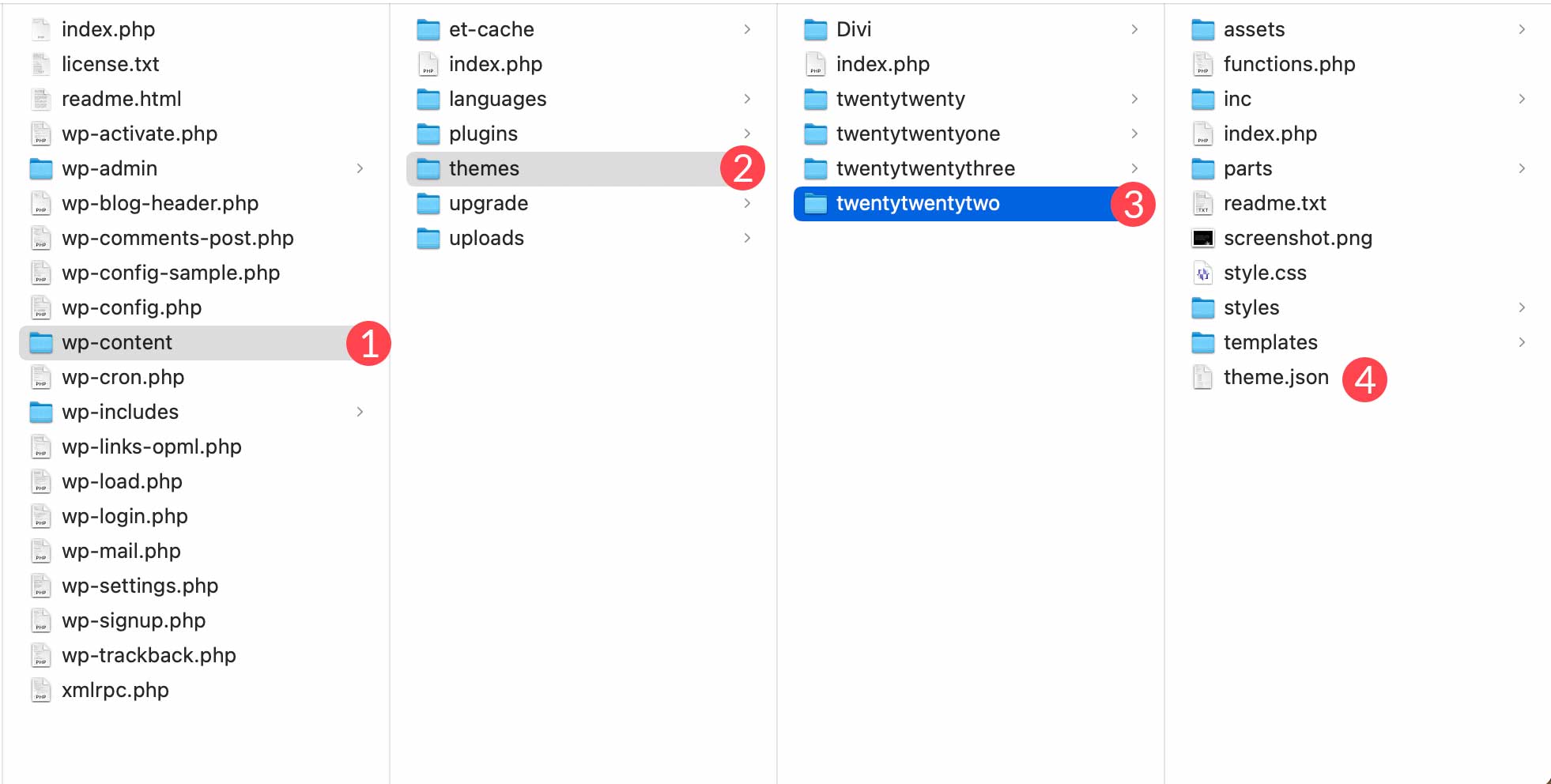Click the theme.json file icon

pyautogui.click(x=1202, y=377)
